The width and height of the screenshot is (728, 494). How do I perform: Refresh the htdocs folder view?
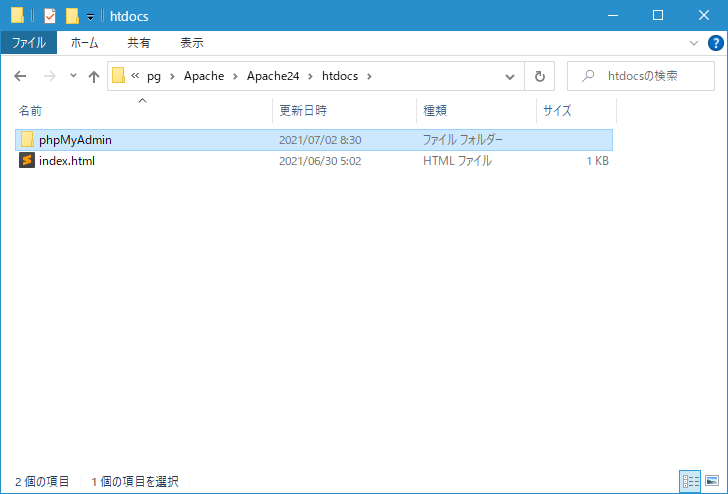click(540, 76)
